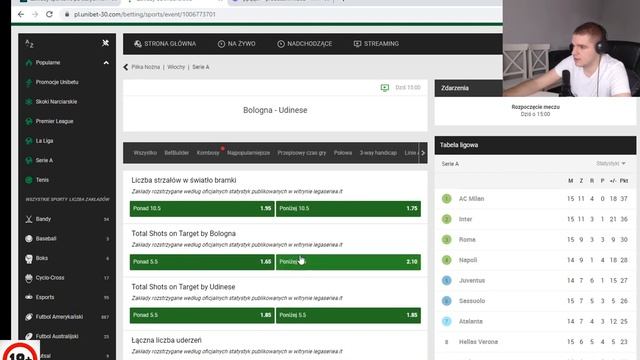Image resolution: width=640 pixels, height=360 pixels.
Task: Open Popularne in the sidebar
Action: coord(48,62)
